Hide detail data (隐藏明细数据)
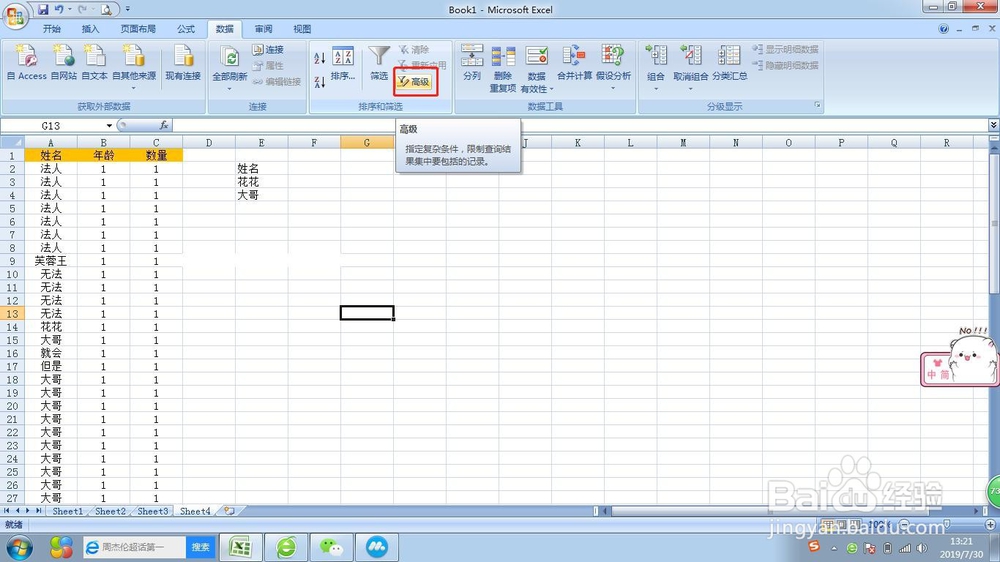Viewport: 1000px width, 562px height. click(x=785, y=65)
